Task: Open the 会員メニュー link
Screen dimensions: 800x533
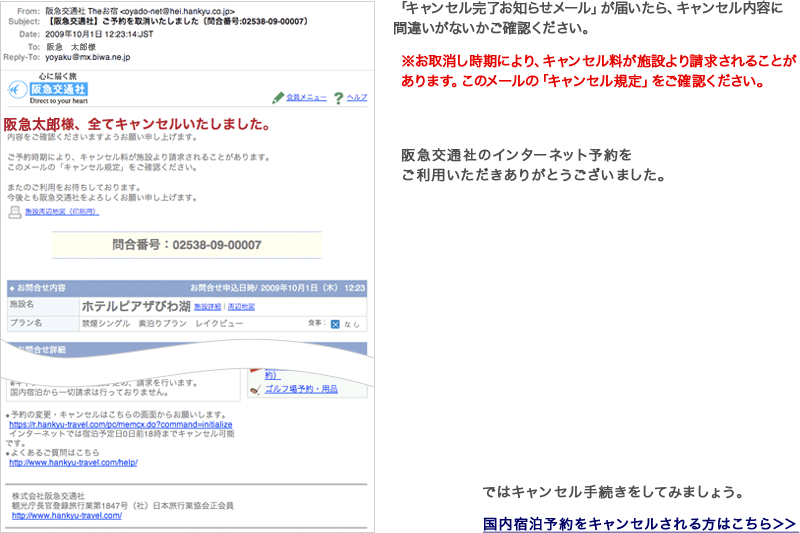Action: [x=306, y=97]
